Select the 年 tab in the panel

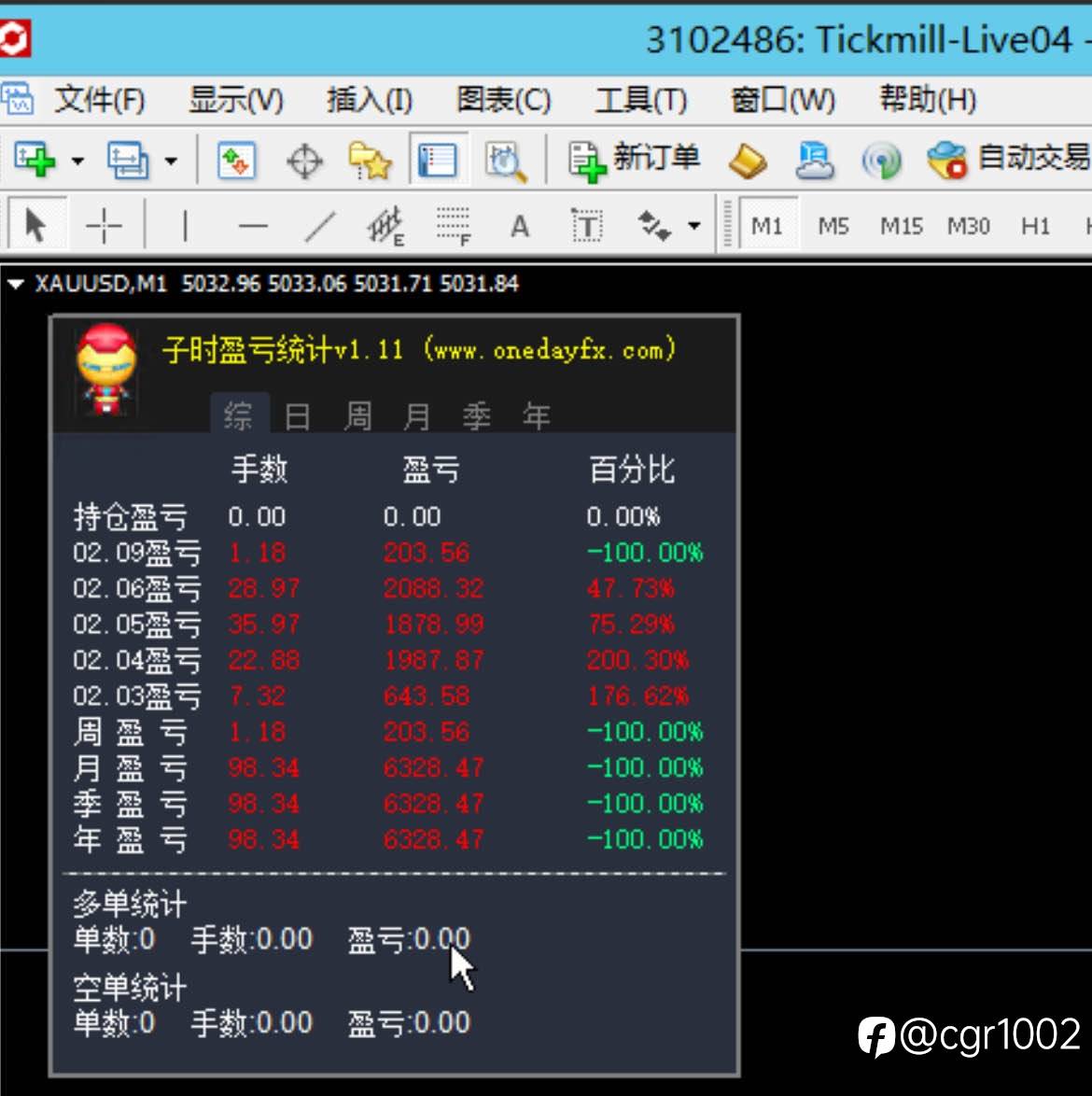tap(536, 416)
